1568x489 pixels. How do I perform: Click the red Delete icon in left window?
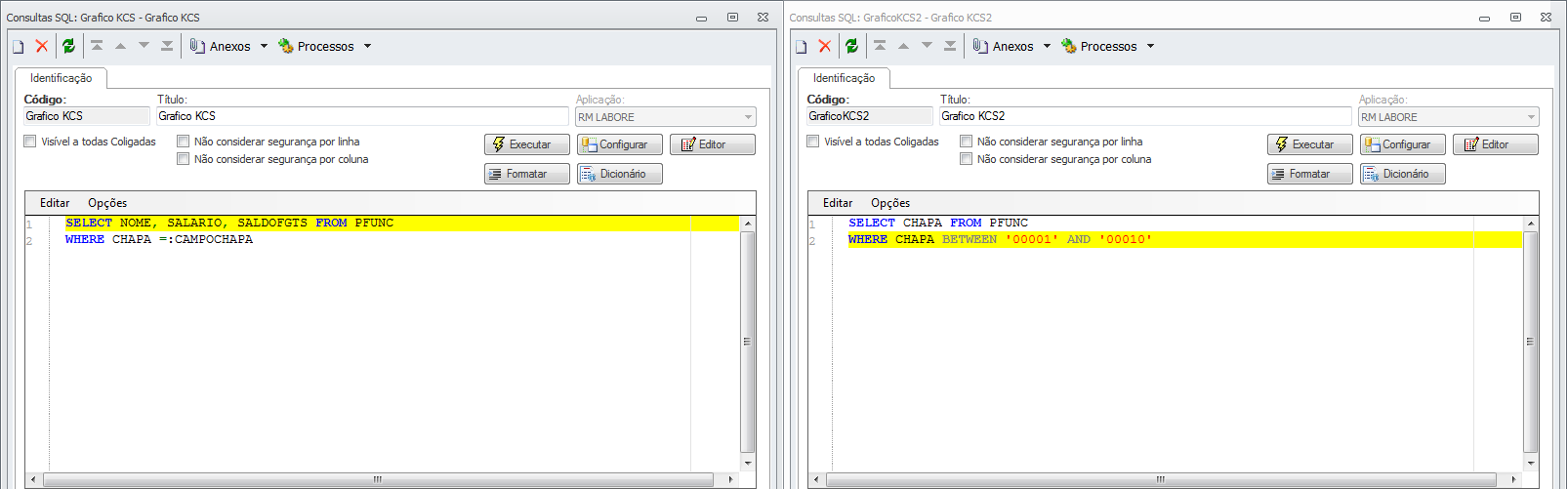coord(42,46)
